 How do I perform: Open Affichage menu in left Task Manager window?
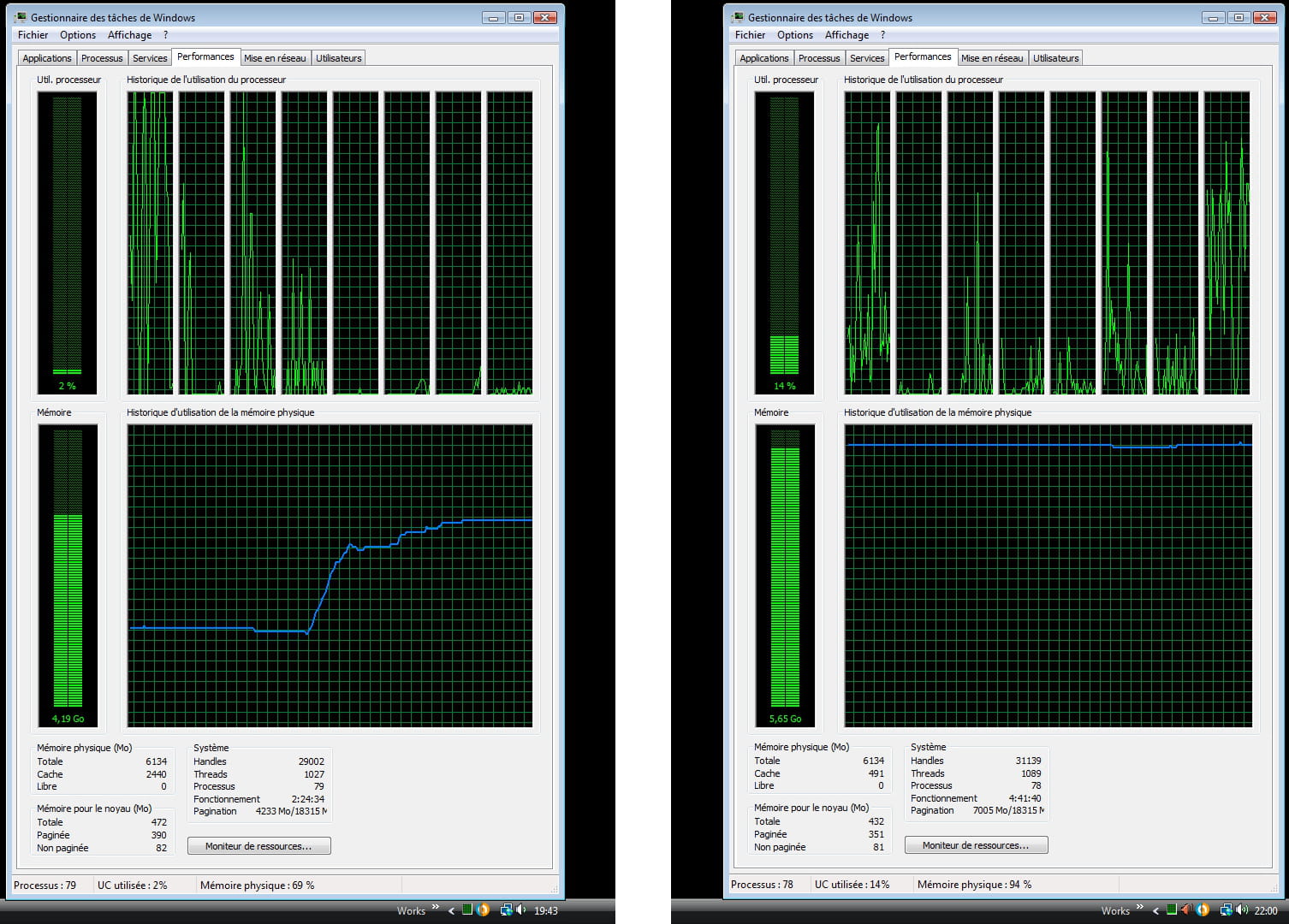(x=130, y=35)
